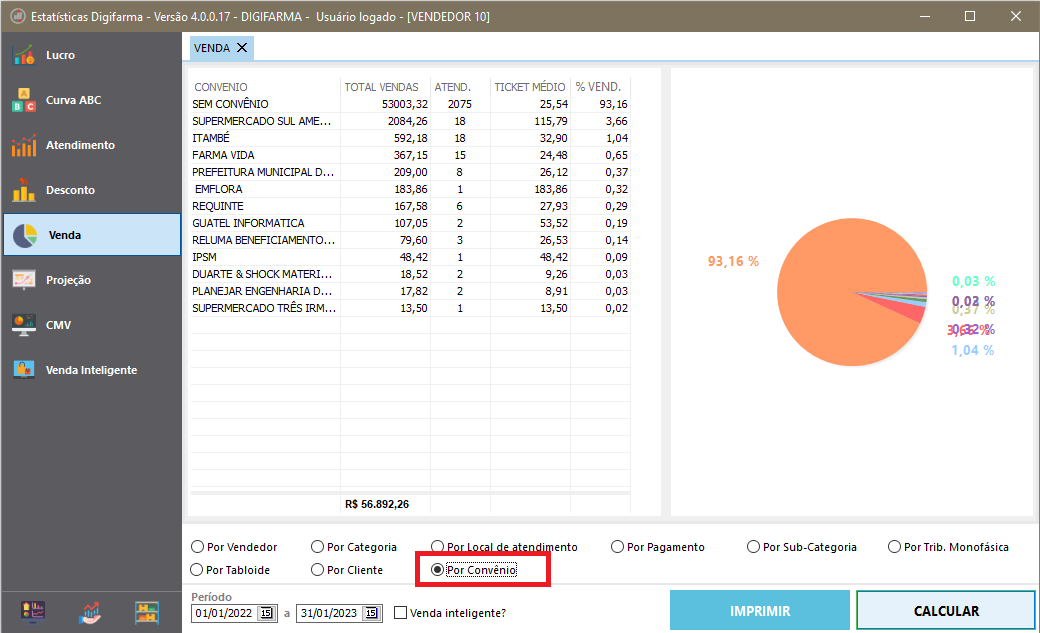Screen dimensions: 1040x633
Task: Open the start date calendar picker
Action: click(x=267, y=613)
